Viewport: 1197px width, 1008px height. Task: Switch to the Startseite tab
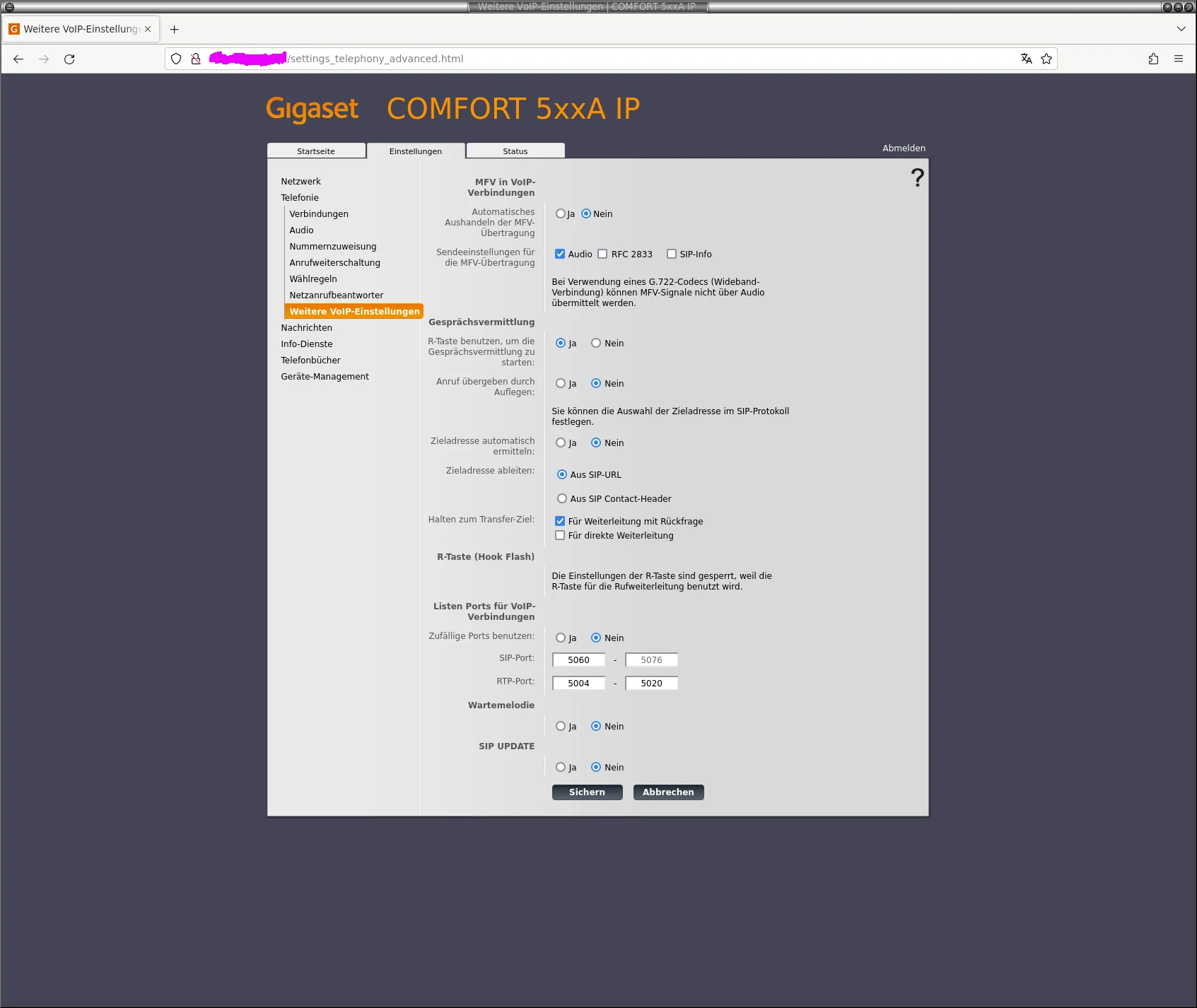coord(316,151)
